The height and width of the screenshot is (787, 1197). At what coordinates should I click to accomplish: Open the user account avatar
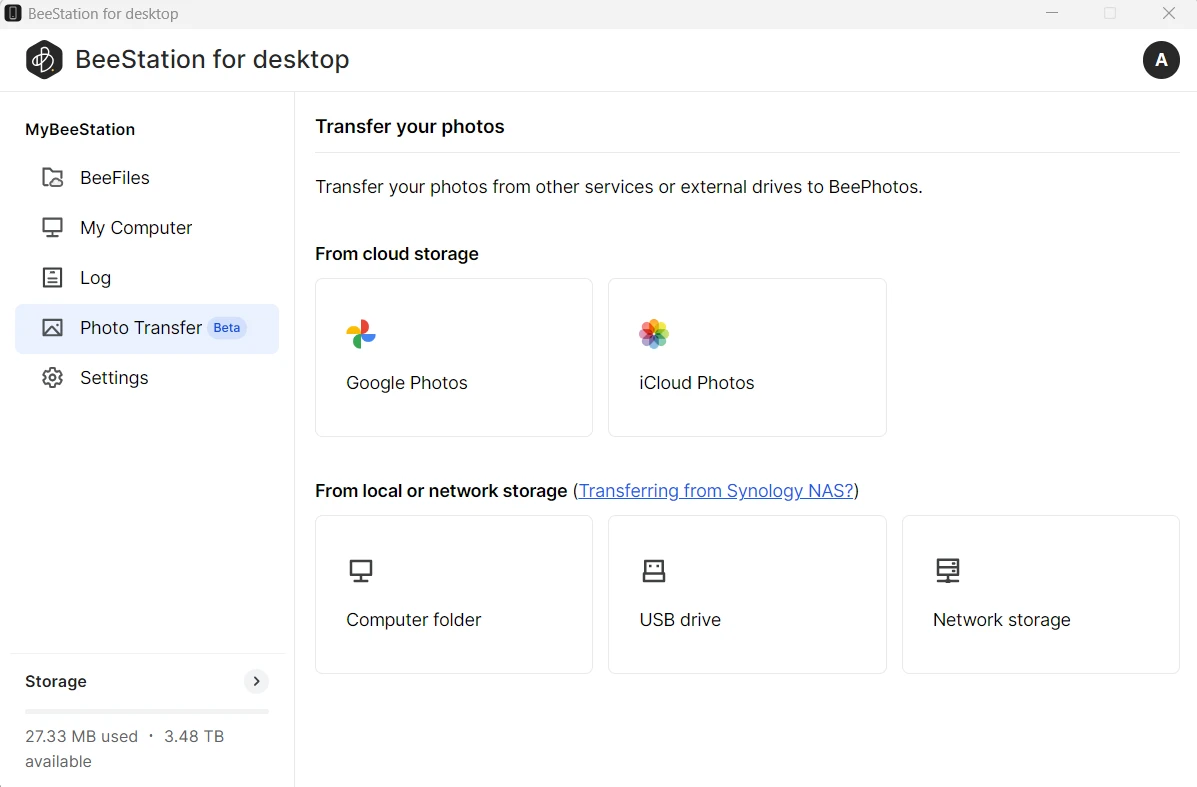[1161, 60]
